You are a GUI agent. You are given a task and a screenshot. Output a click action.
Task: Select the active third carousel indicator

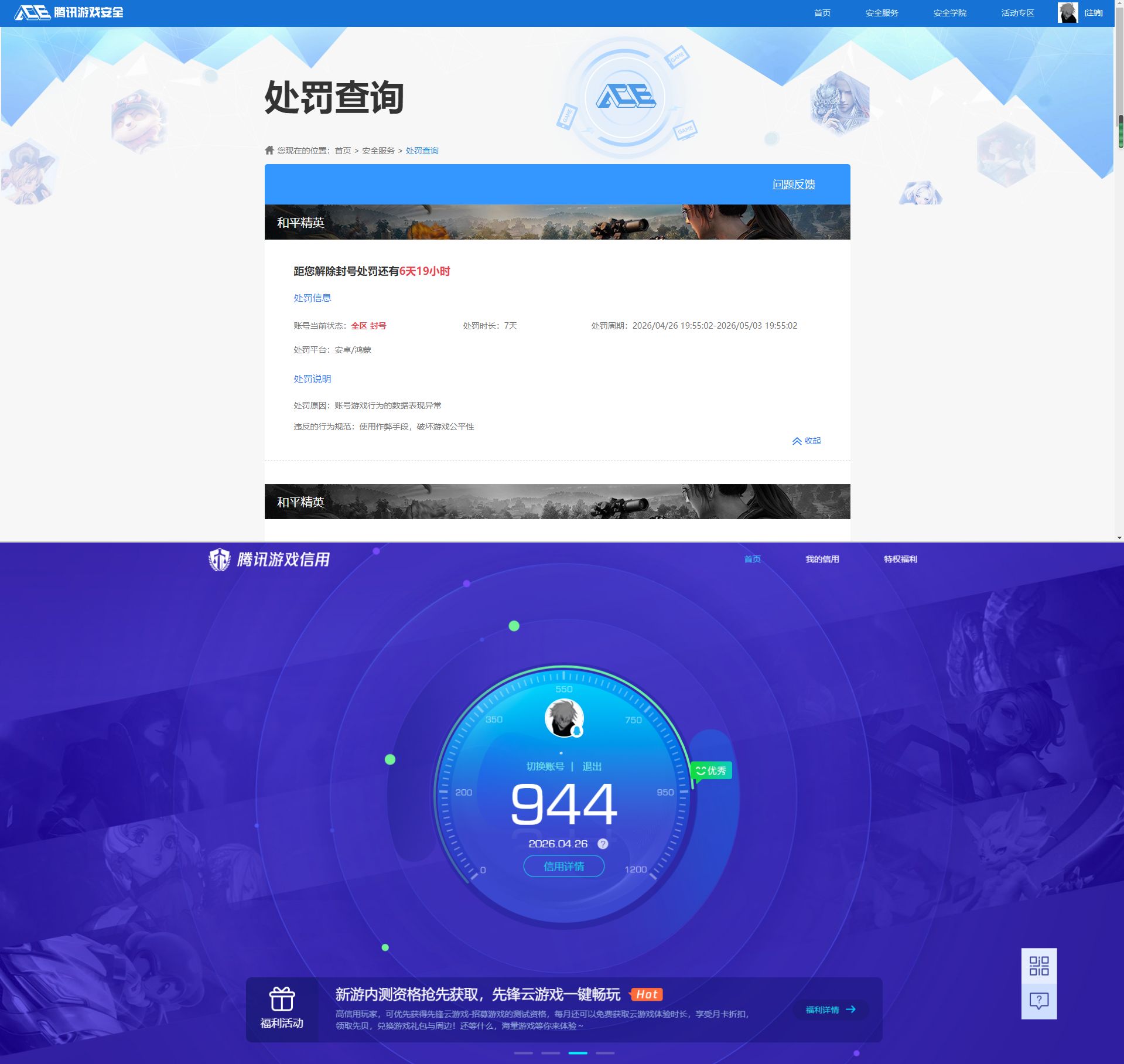click(x=578, y=1053)
